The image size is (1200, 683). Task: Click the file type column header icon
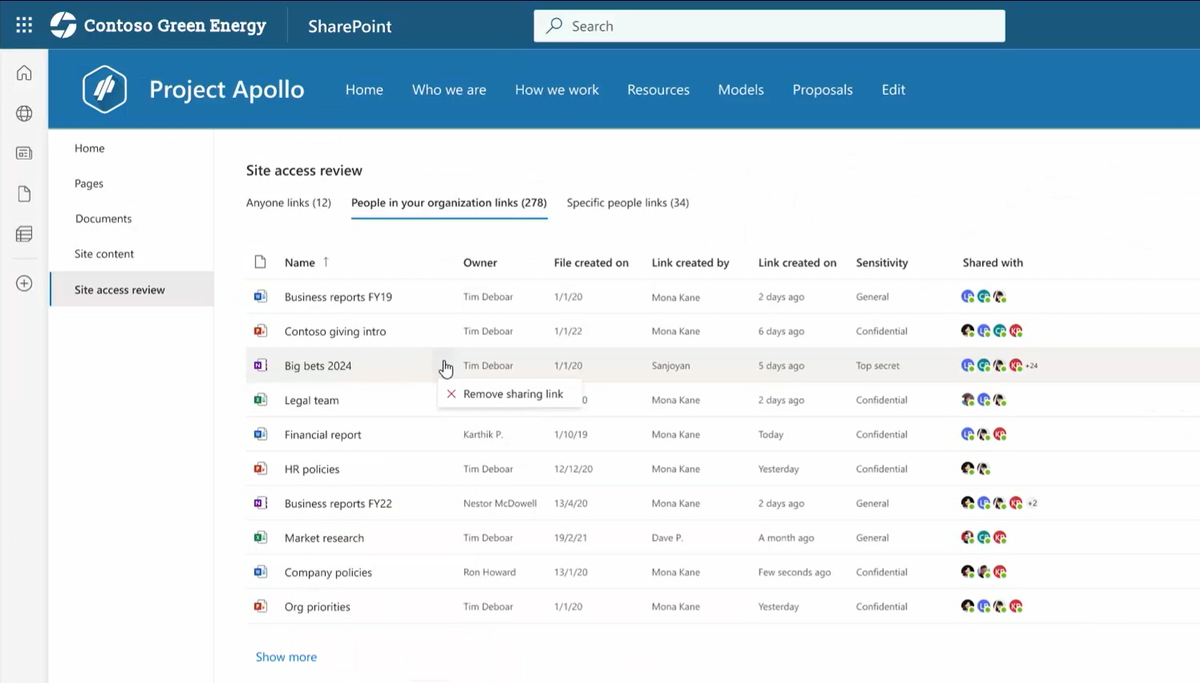point(260,263)
